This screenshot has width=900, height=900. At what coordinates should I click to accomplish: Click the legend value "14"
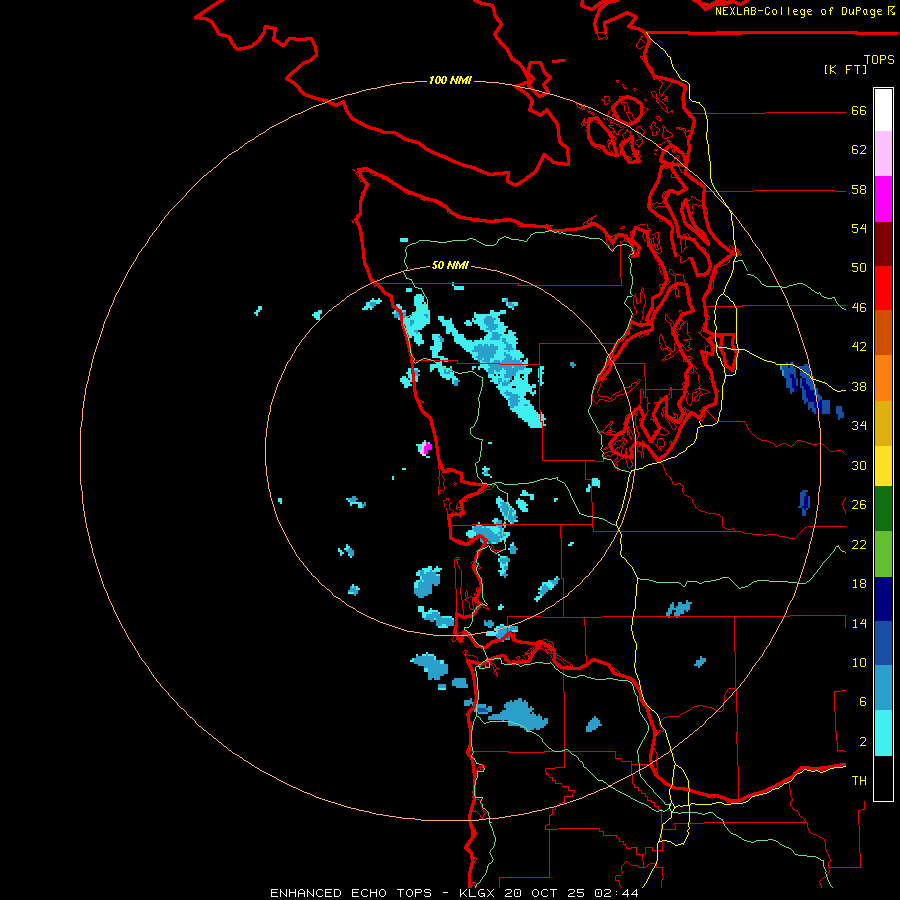point(859,623)
